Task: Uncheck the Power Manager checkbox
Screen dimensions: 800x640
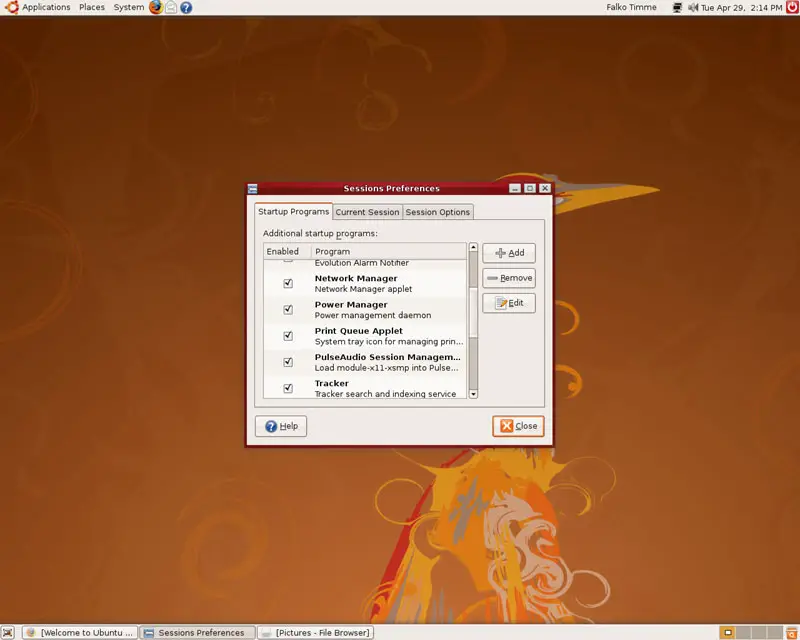Action: tap(288, 310)
